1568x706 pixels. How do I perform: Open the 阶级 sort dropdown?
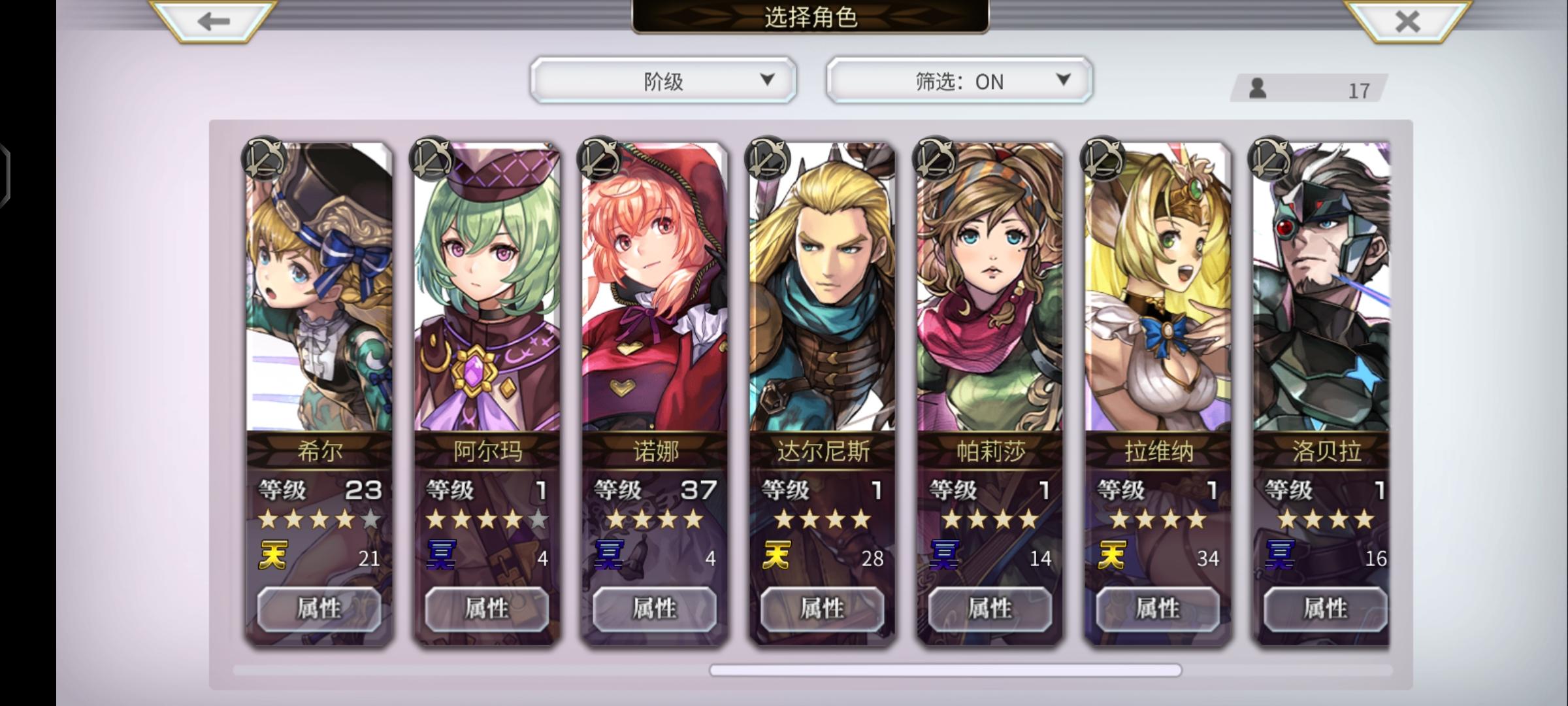pyautogui.click(x=663, y=80)
